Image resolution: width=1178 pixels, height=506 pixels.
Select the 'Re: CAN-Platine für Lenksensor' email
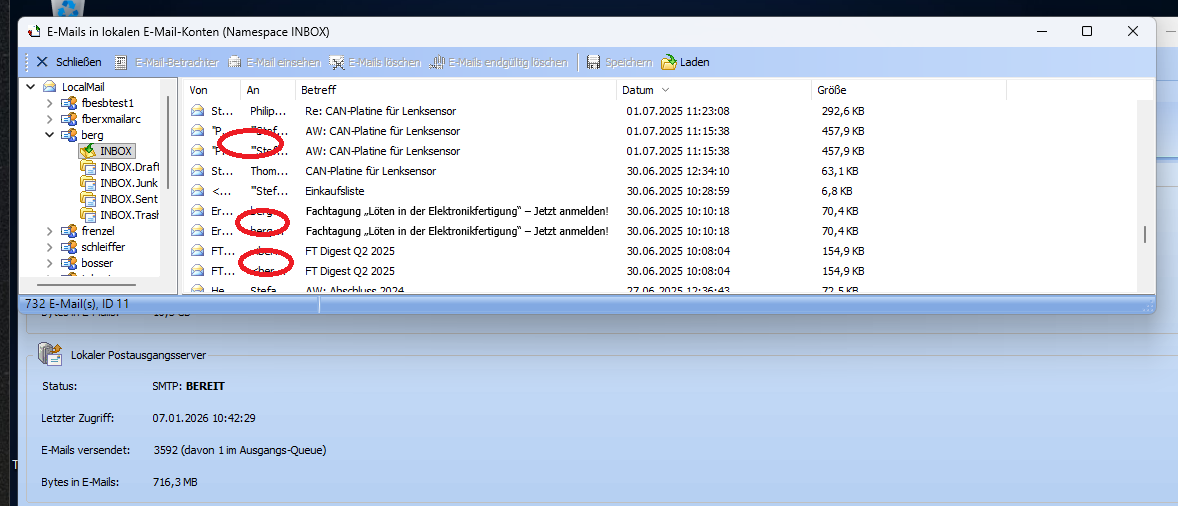pos(381,111)
